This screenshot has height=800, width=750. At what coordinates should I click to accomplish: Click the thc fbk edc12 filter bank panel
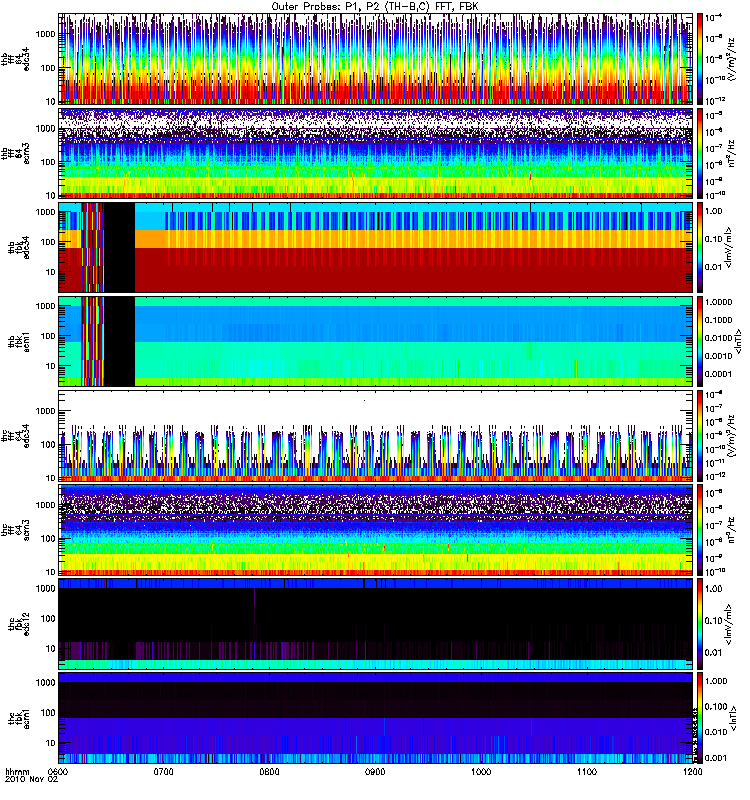[x=376, y=624]
